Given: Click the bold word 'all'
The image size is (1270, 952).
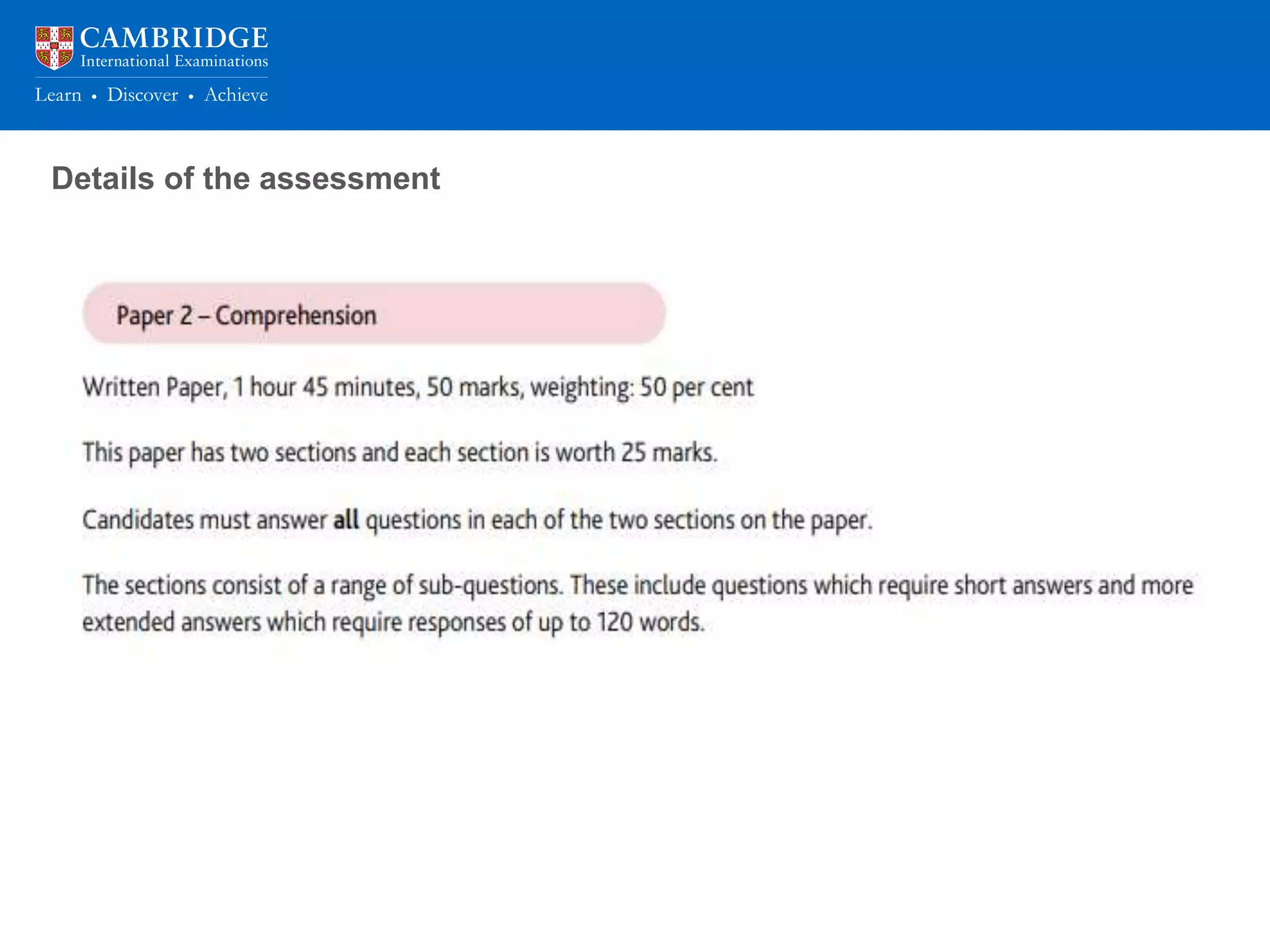Looking at the screenshot, I should click(346, 519).
